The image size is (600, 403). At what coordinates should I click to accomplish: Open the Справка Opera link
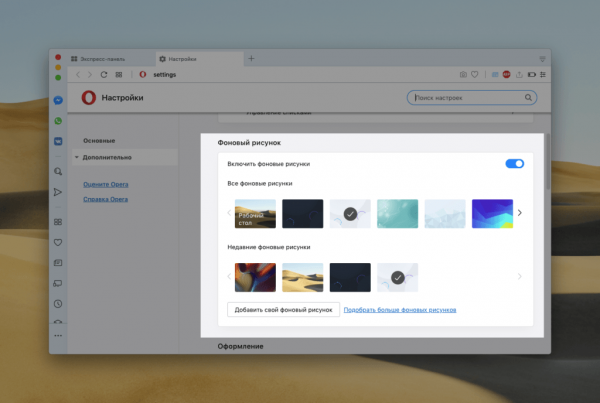tap(106, 199)
